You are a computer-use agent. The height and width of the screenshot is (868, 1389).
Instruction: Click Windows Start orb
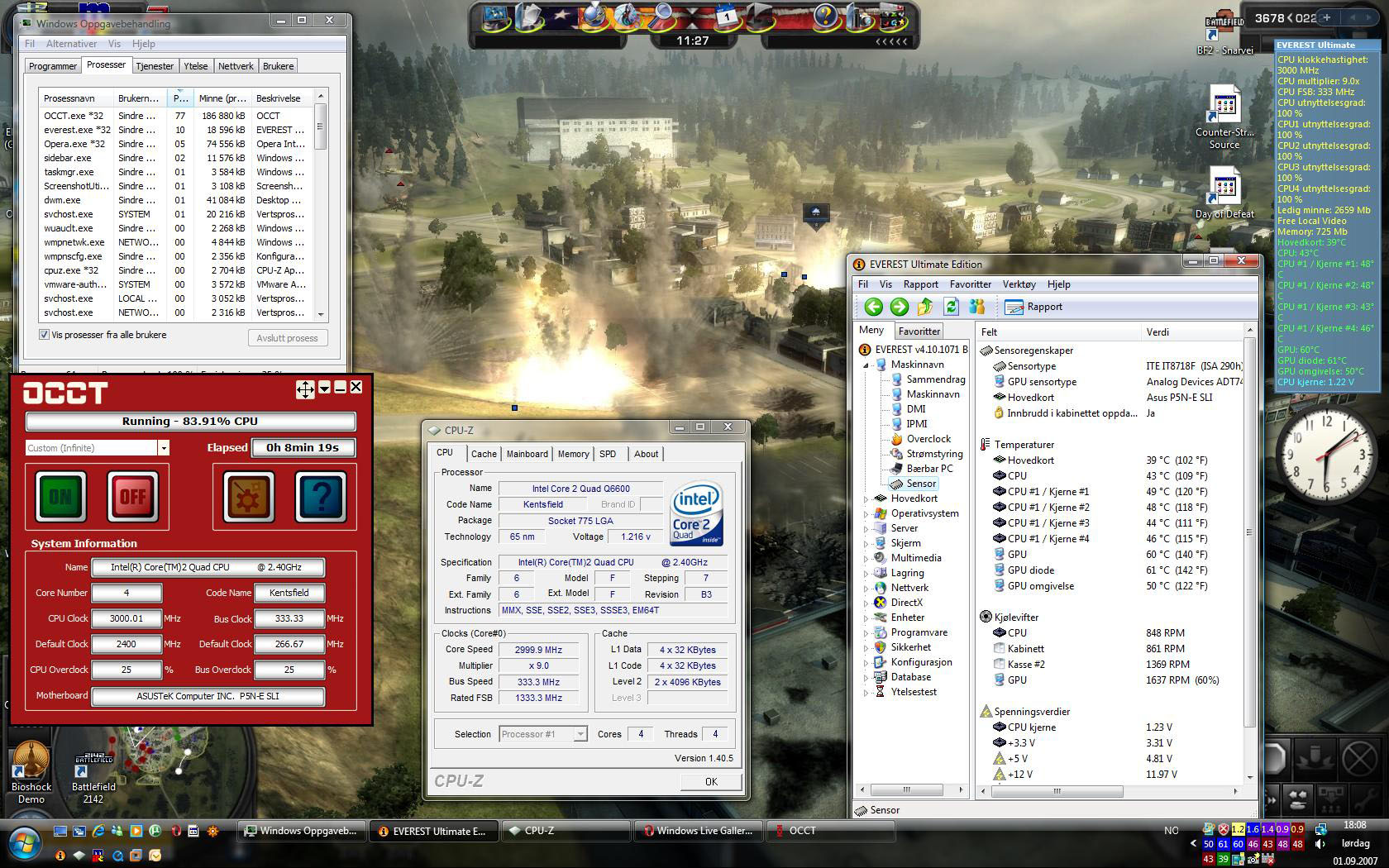tap(23, 844)
